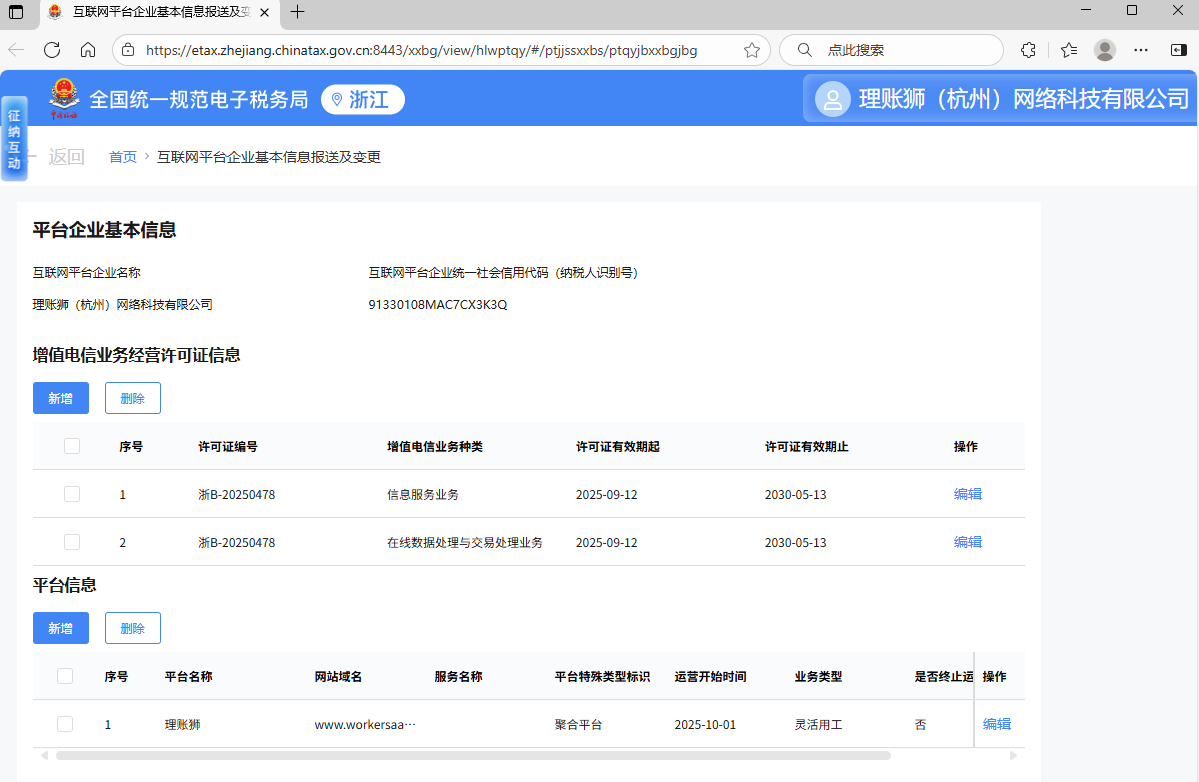This screenshot has width=1199, height=782.
Task: Edit the 在线数据处理与交易处理业务 license row
Action: 967,542
